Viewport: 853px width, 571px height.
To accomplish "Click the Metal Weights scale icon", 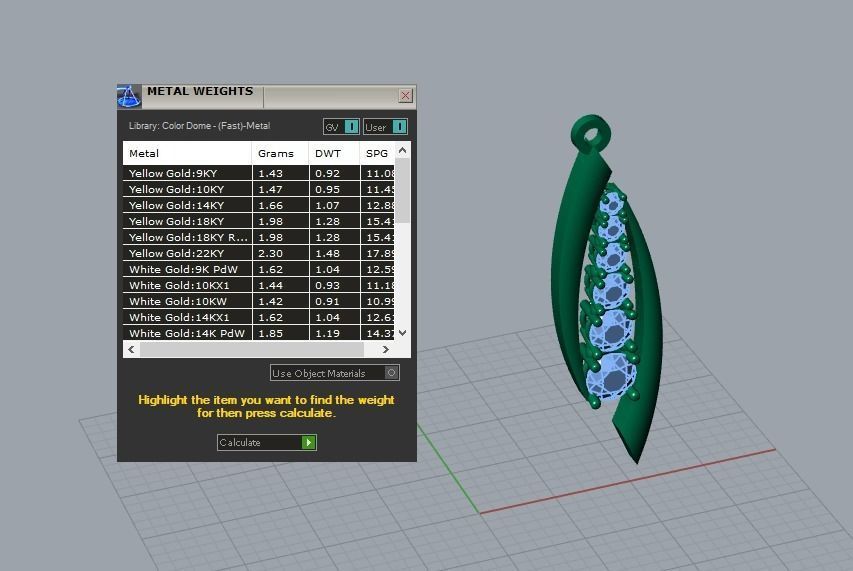I will [x=129, y=97].
